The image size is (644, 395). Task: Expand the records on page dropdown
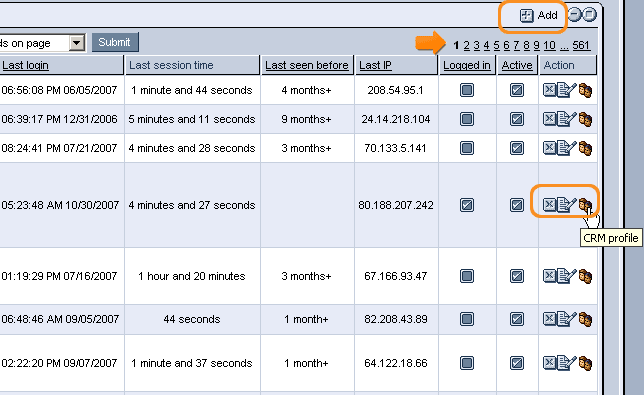(76, 43)
